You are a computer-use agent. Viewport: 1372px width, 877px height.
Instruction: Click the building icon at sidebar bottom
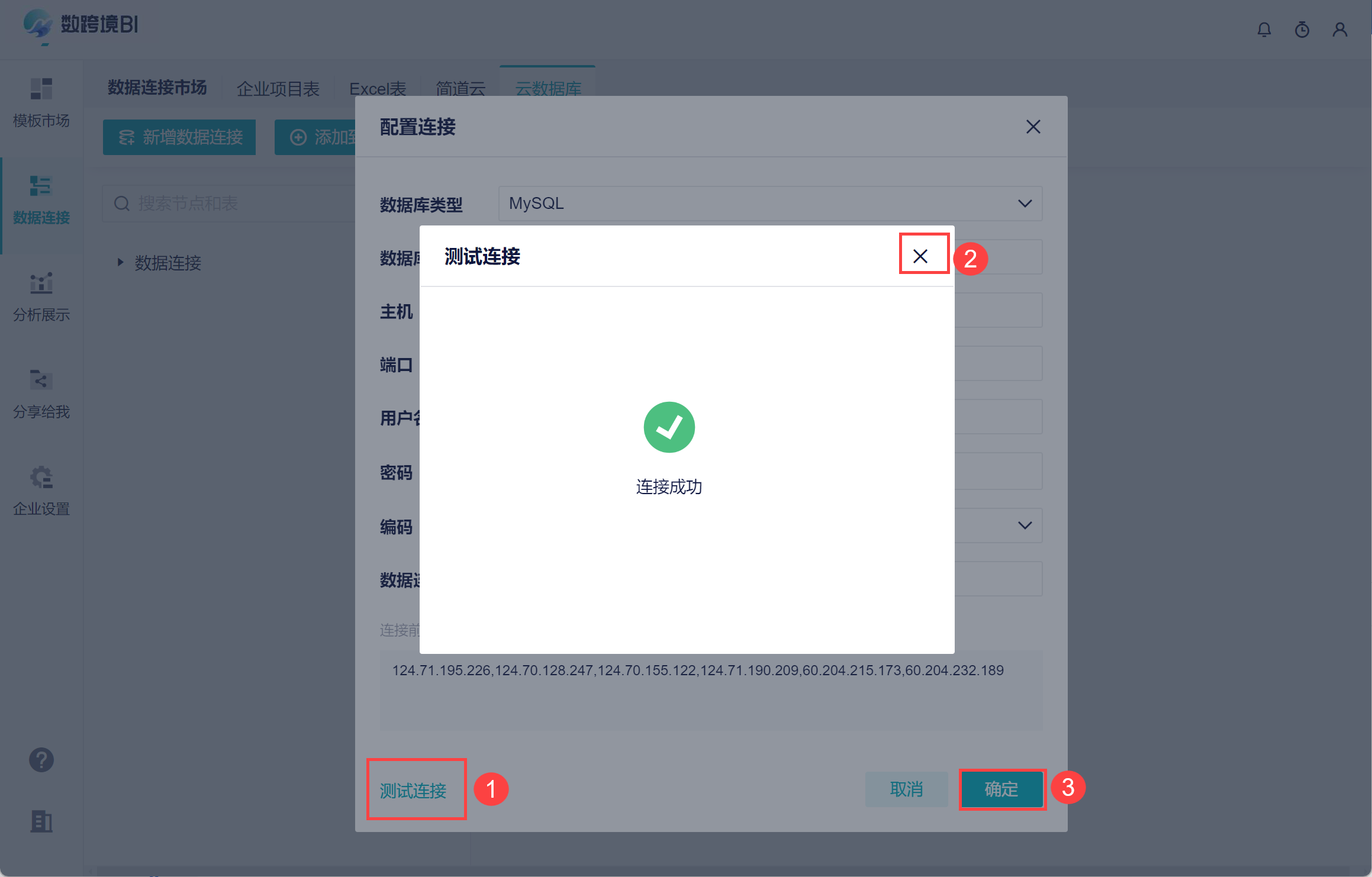click(41, 821)
